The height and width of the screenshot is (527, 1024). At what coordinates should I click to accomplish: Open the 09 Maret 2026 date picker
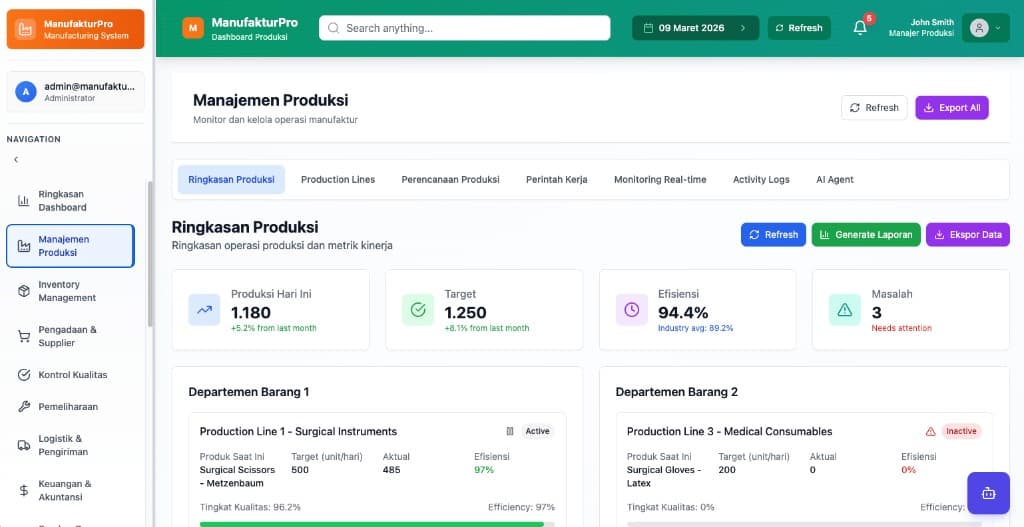[x=695, y=28]
